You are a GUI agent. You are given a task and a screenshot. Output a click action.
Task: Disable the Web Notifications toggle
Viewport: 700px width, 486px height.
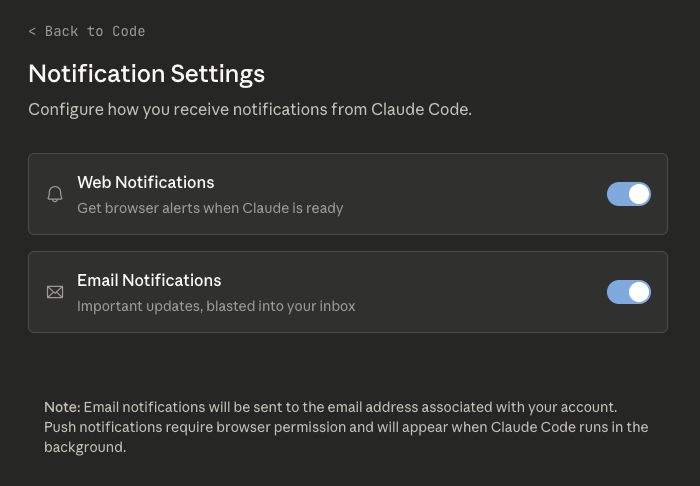(x=629, y=194)
